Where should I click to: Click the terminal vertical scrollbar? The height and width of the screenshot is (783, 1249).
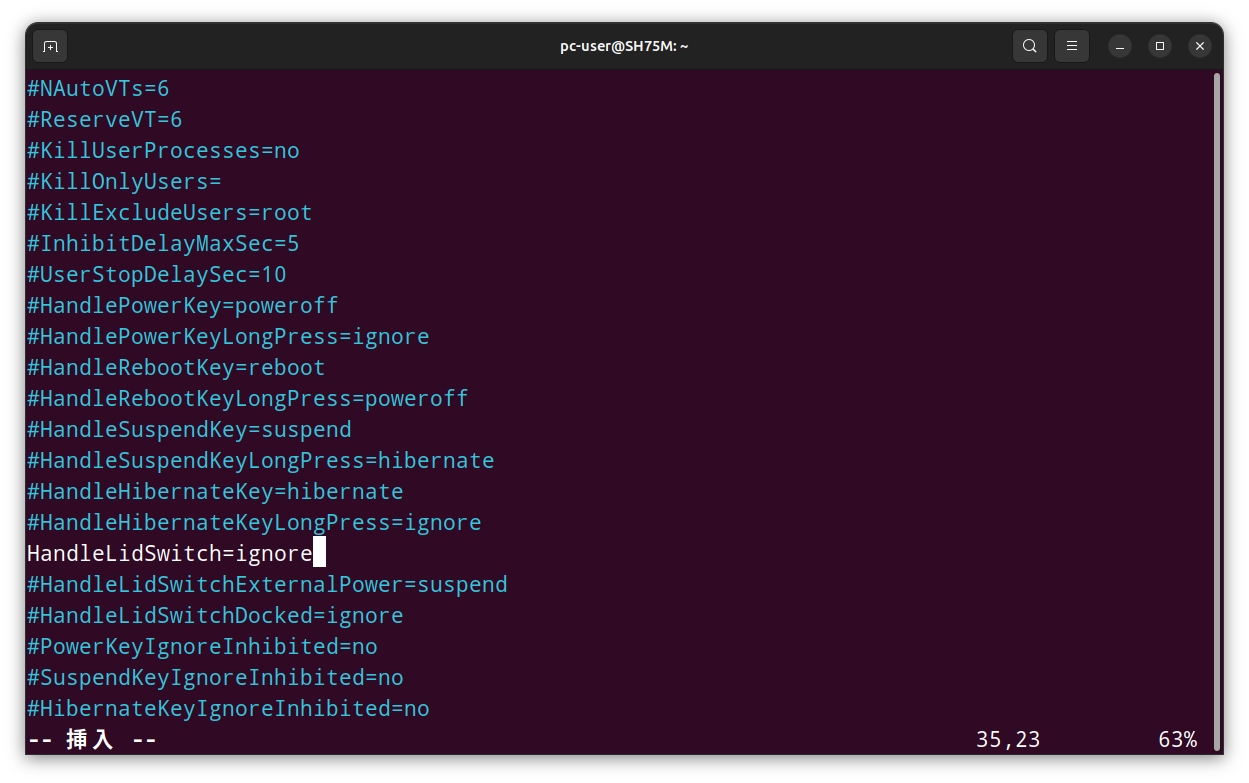(1216, 400)
